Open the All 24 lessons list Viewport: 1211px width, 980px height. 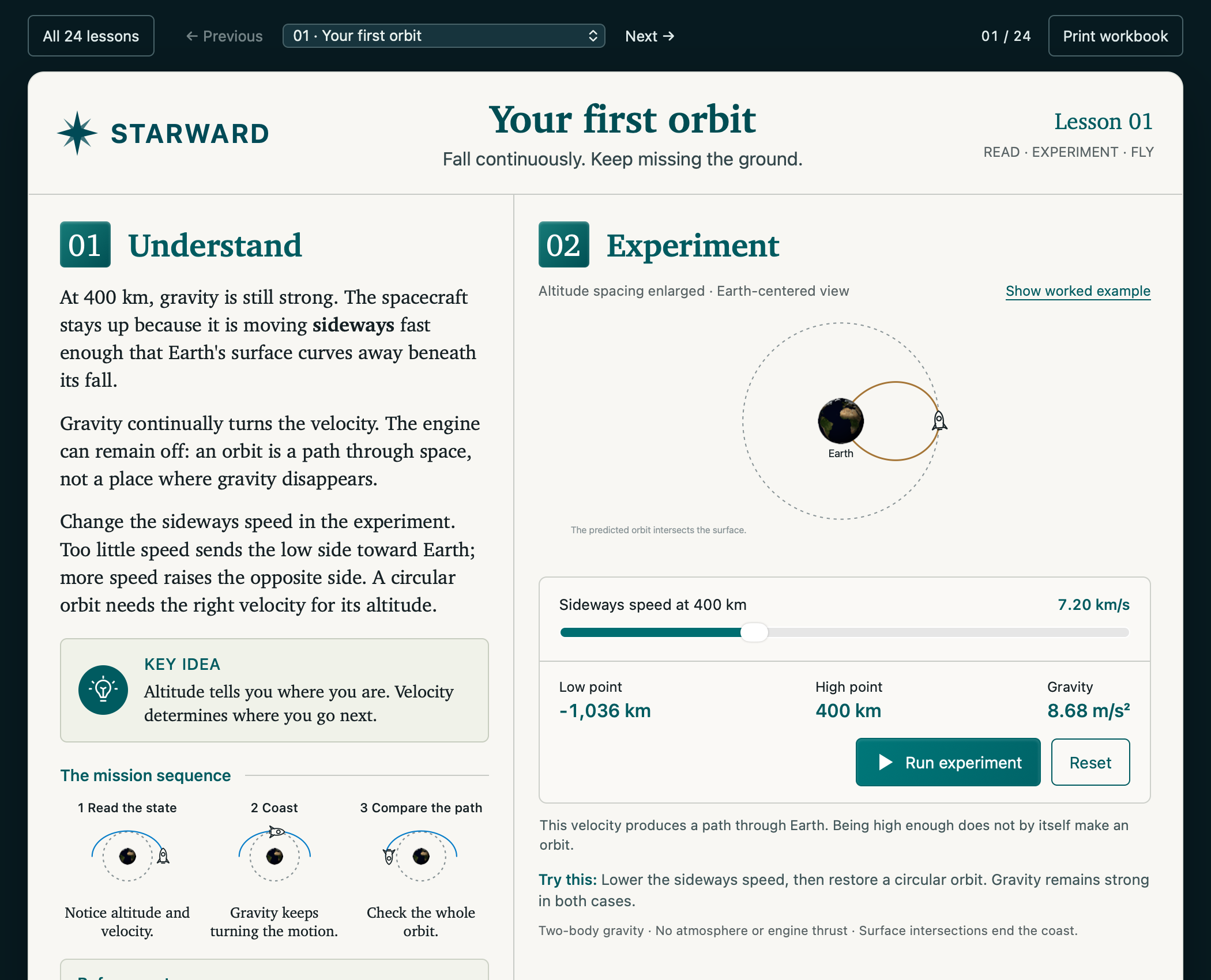coord(91,36)
